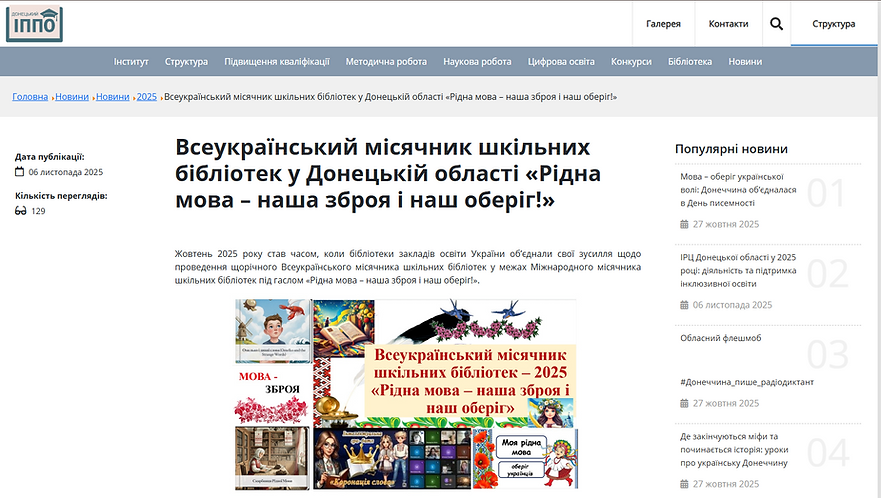881x498 pixels.
Task: Open news 'Обласний флешмоб'
Action: click(x=721, y=338)
